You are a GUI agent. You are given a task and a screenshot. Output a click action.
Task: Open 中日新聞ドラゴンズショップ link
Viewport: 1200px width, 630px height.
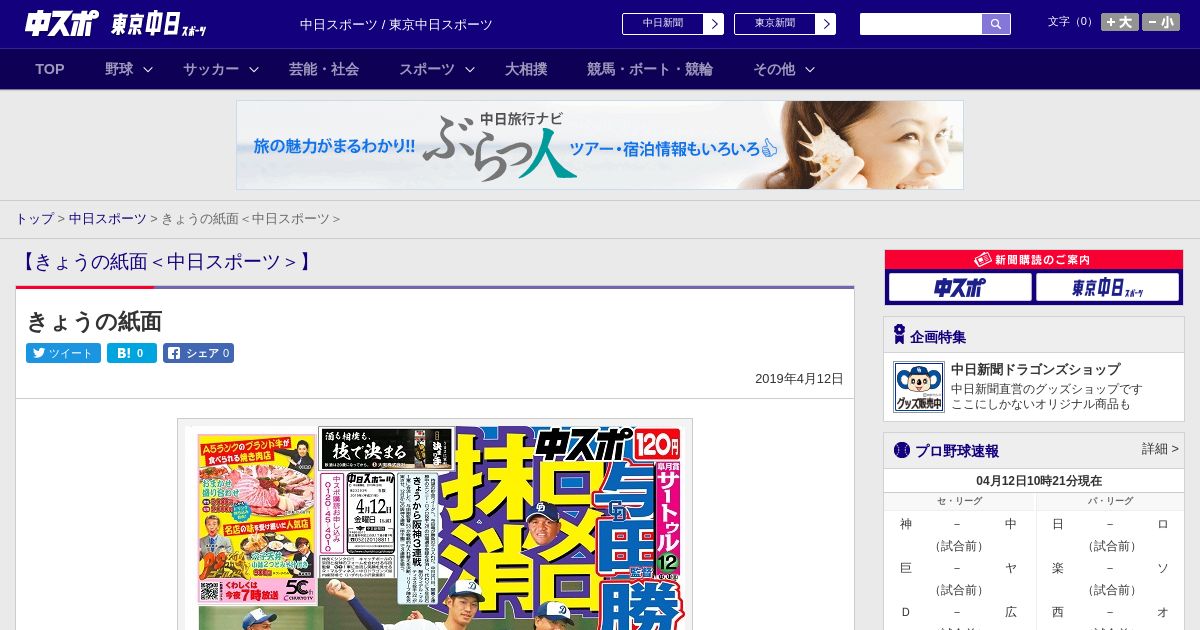[1035, 369]
